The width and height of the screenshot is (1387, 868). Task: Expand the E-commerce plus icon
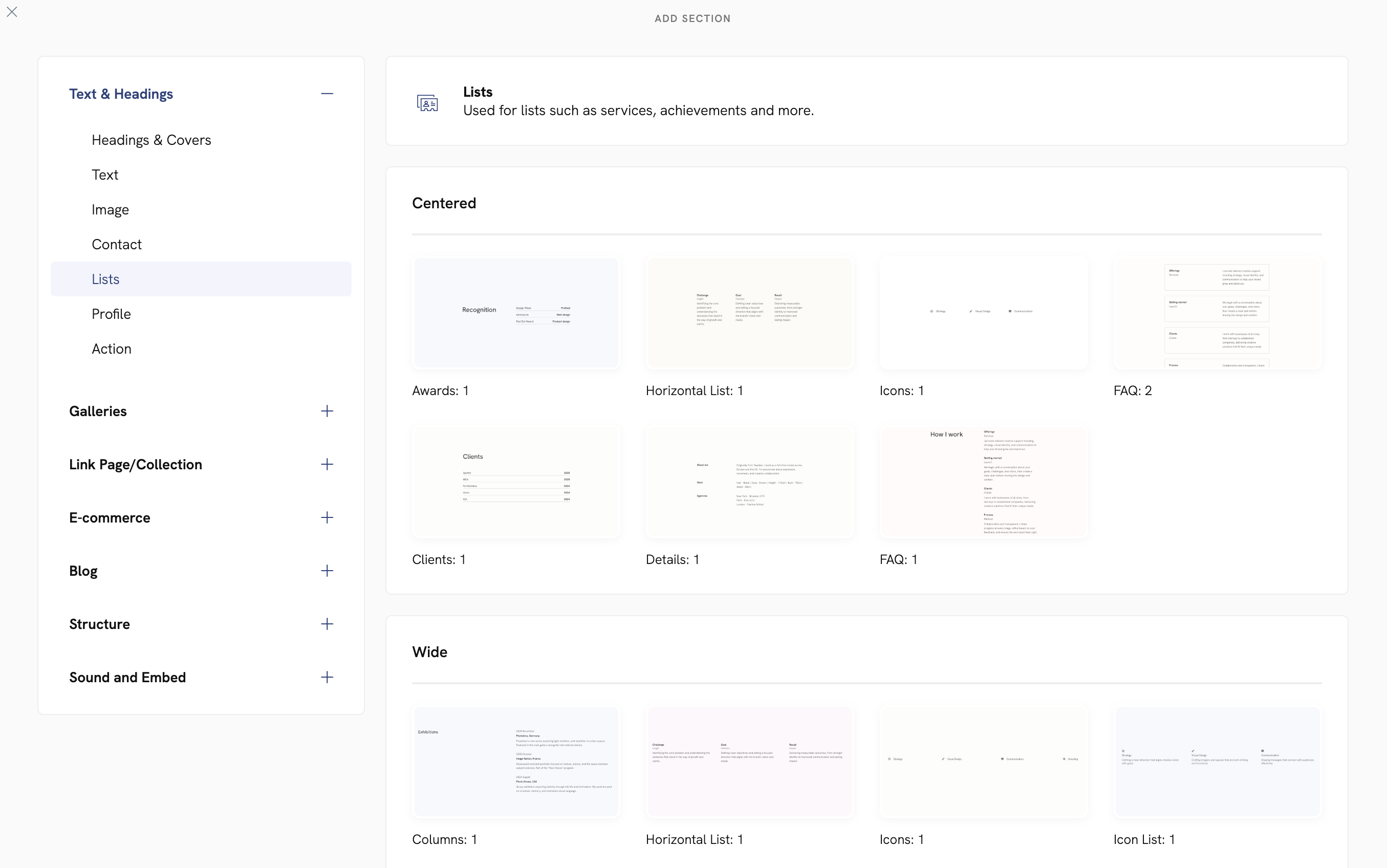pos(327,518)
